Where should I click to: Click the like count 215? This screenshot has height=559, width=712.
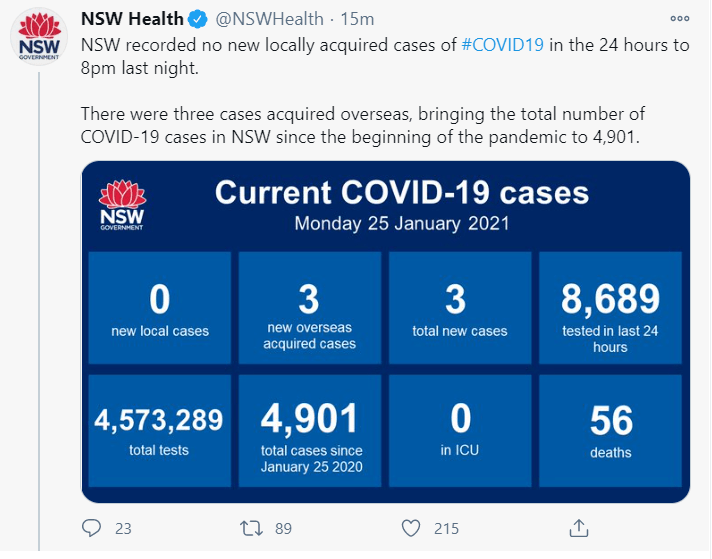[x=446, y=529]
